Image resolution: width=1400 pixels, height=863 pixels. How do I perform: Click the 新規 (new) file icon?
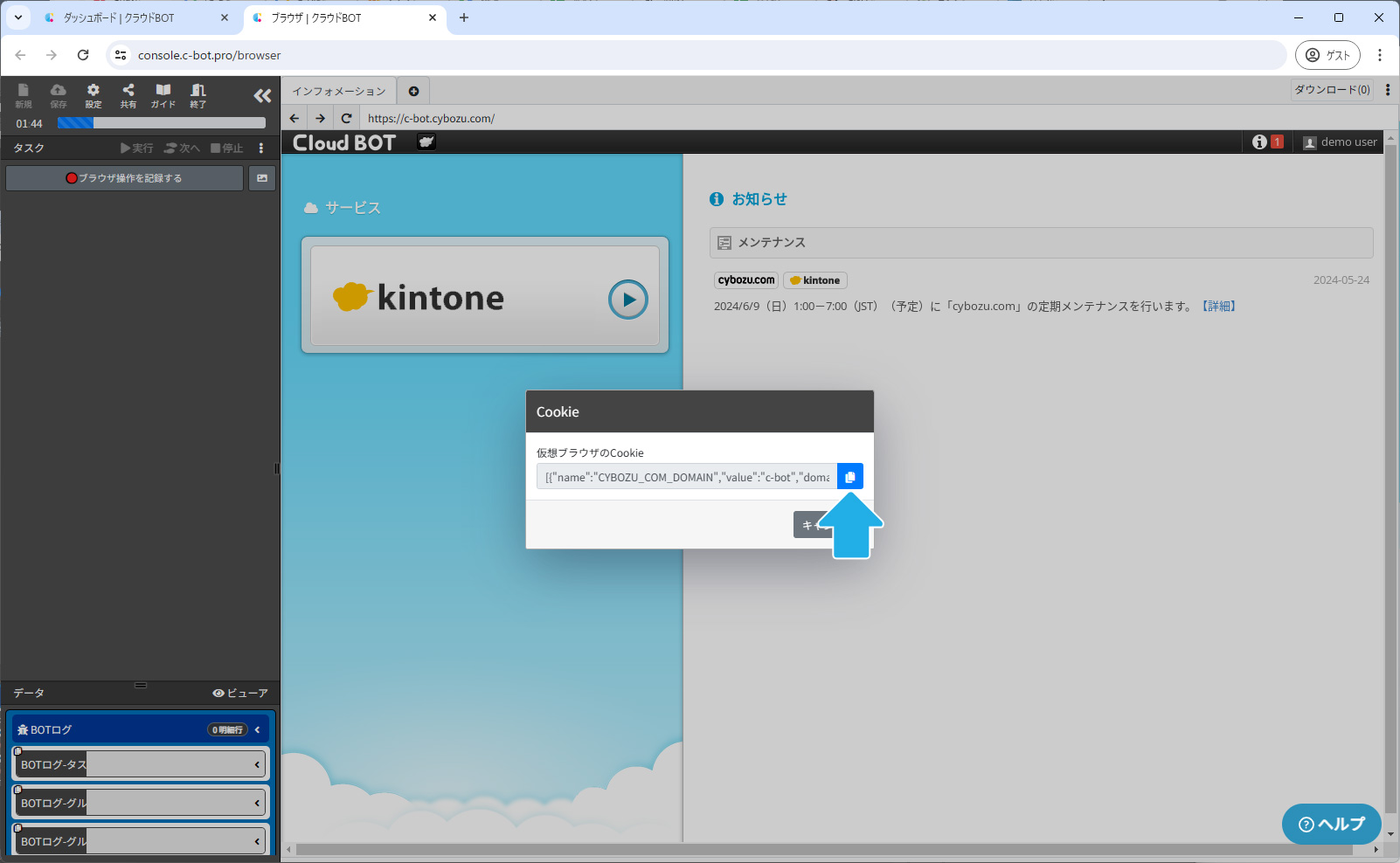[24, 95]
